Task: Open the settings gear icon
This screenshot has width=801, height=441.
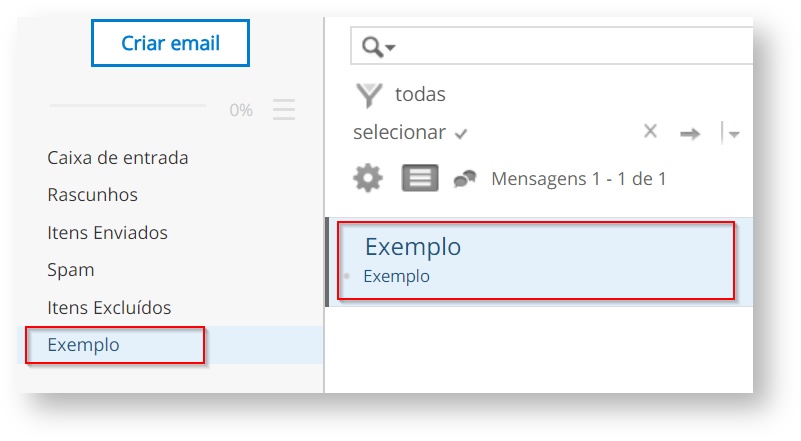Action: (x=368, y=179)
